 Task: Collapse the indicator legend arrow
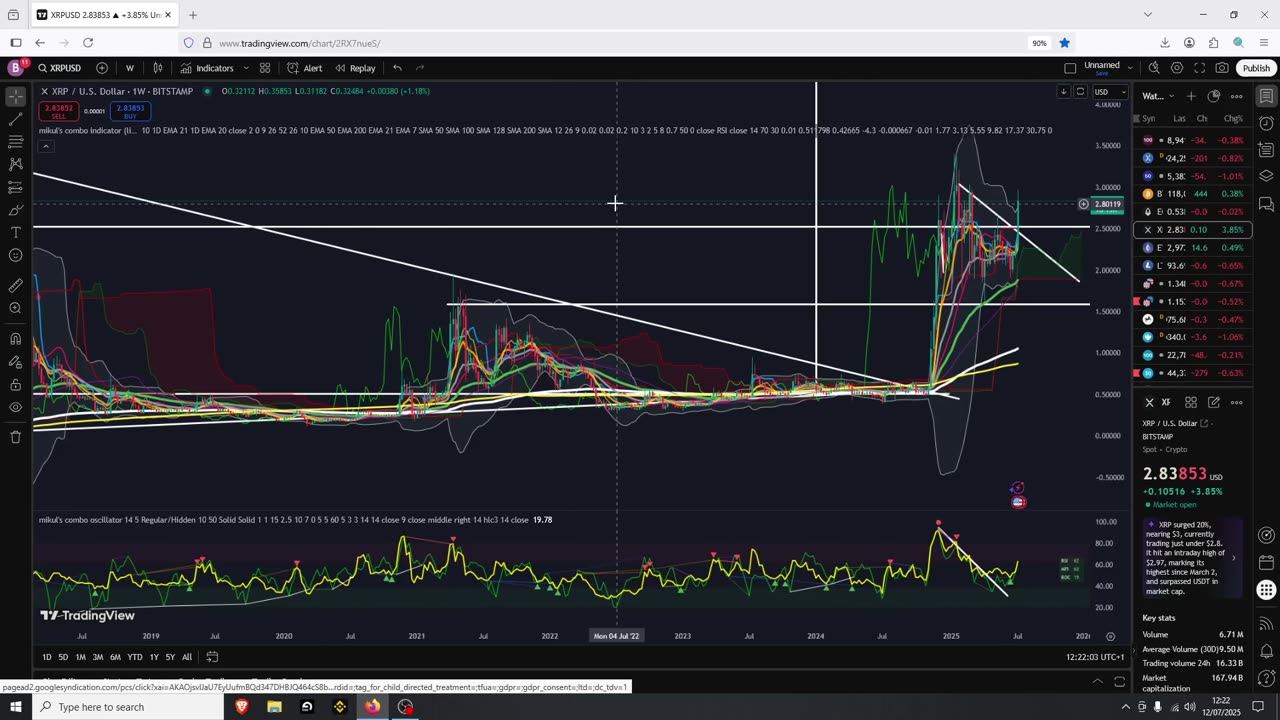pyautogui.click(x=45, y=146)
